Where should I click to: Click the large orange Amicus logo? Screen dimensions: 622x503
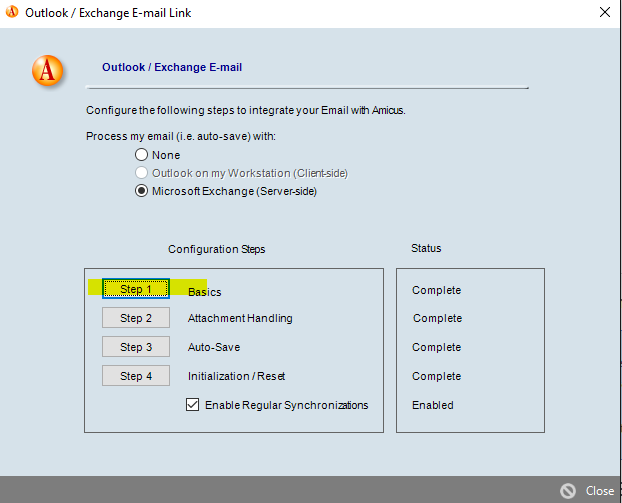[x=48, y=71]
